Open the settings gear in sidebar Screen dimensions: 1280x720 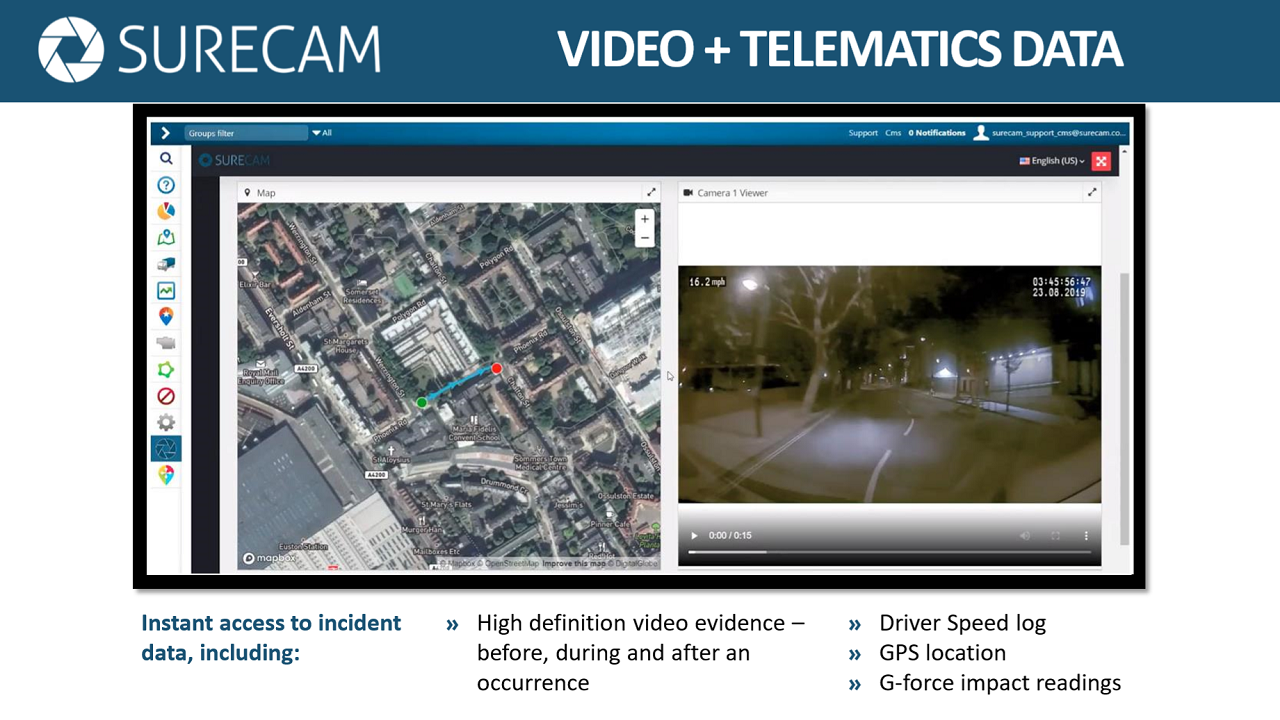coord(166,422)
